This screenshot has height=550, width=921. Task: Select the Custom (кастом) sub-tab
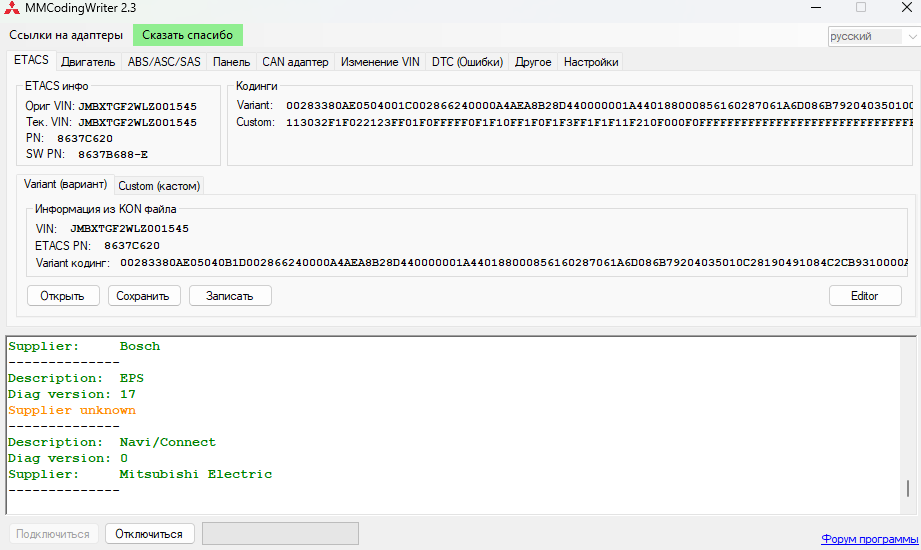[159, 186]
